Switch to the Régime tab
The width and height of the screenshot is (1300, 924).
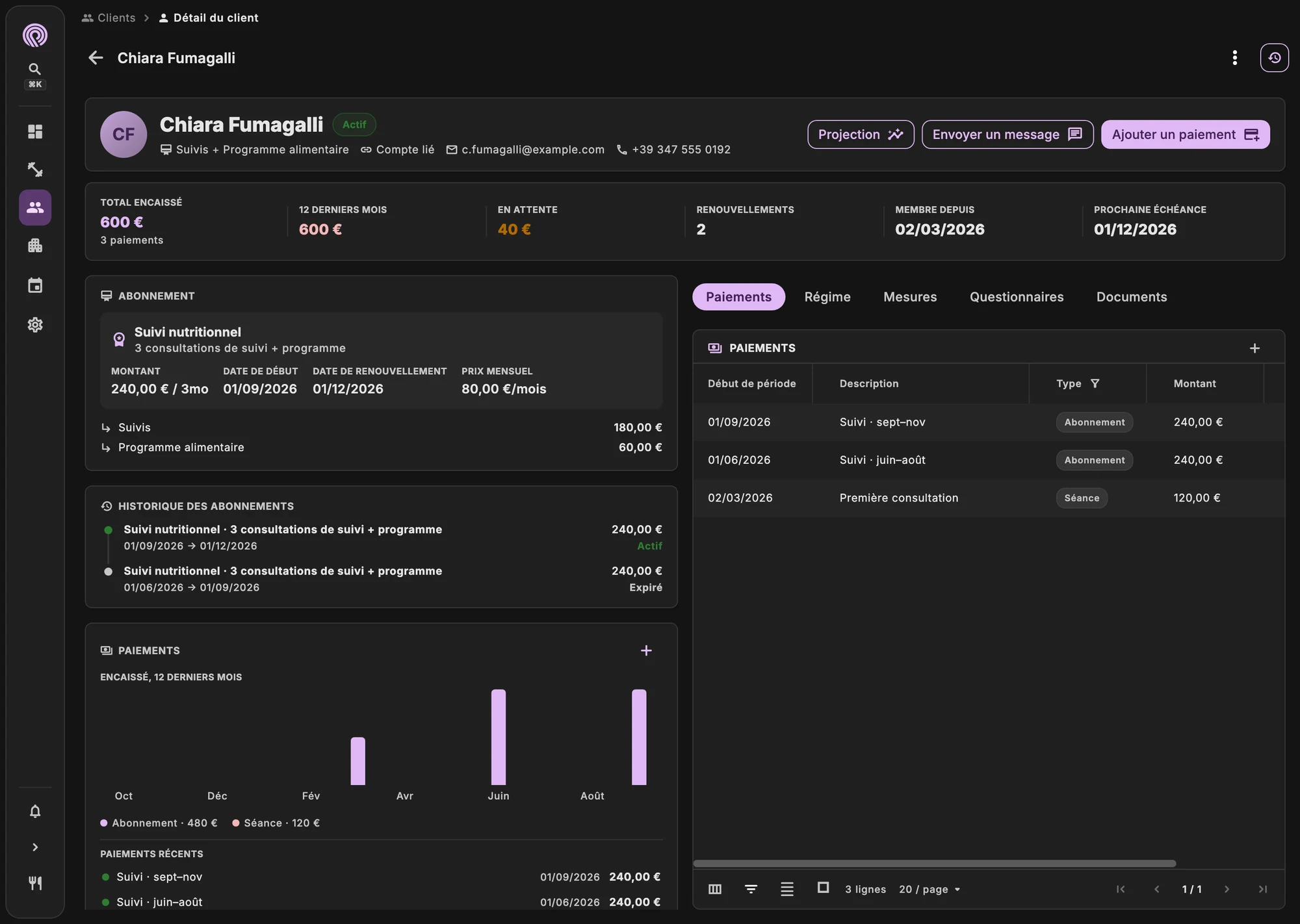point(827,297)
